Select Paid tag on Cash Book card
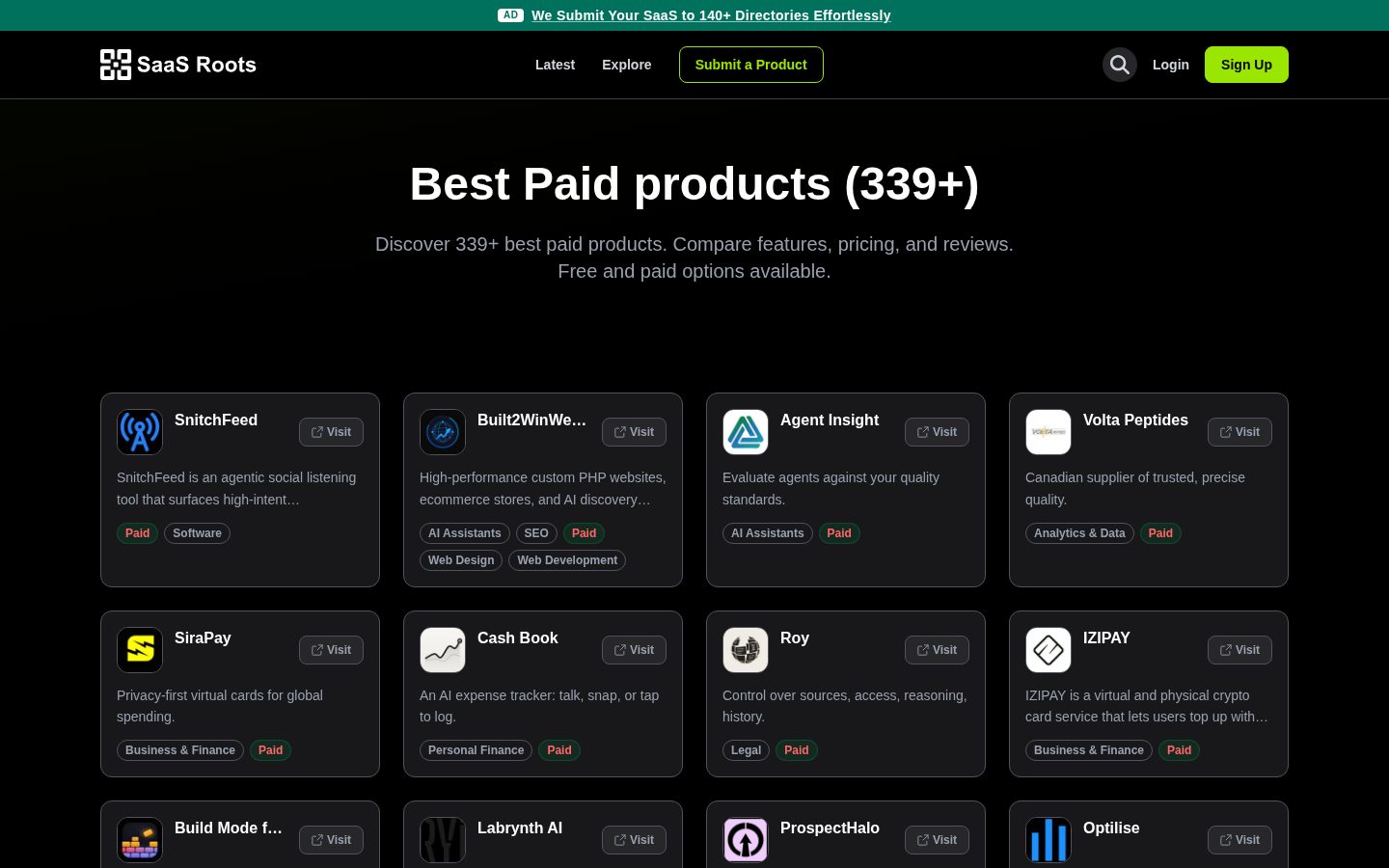The width and height of the screenshot is (1389, 868). pos(559,750)
